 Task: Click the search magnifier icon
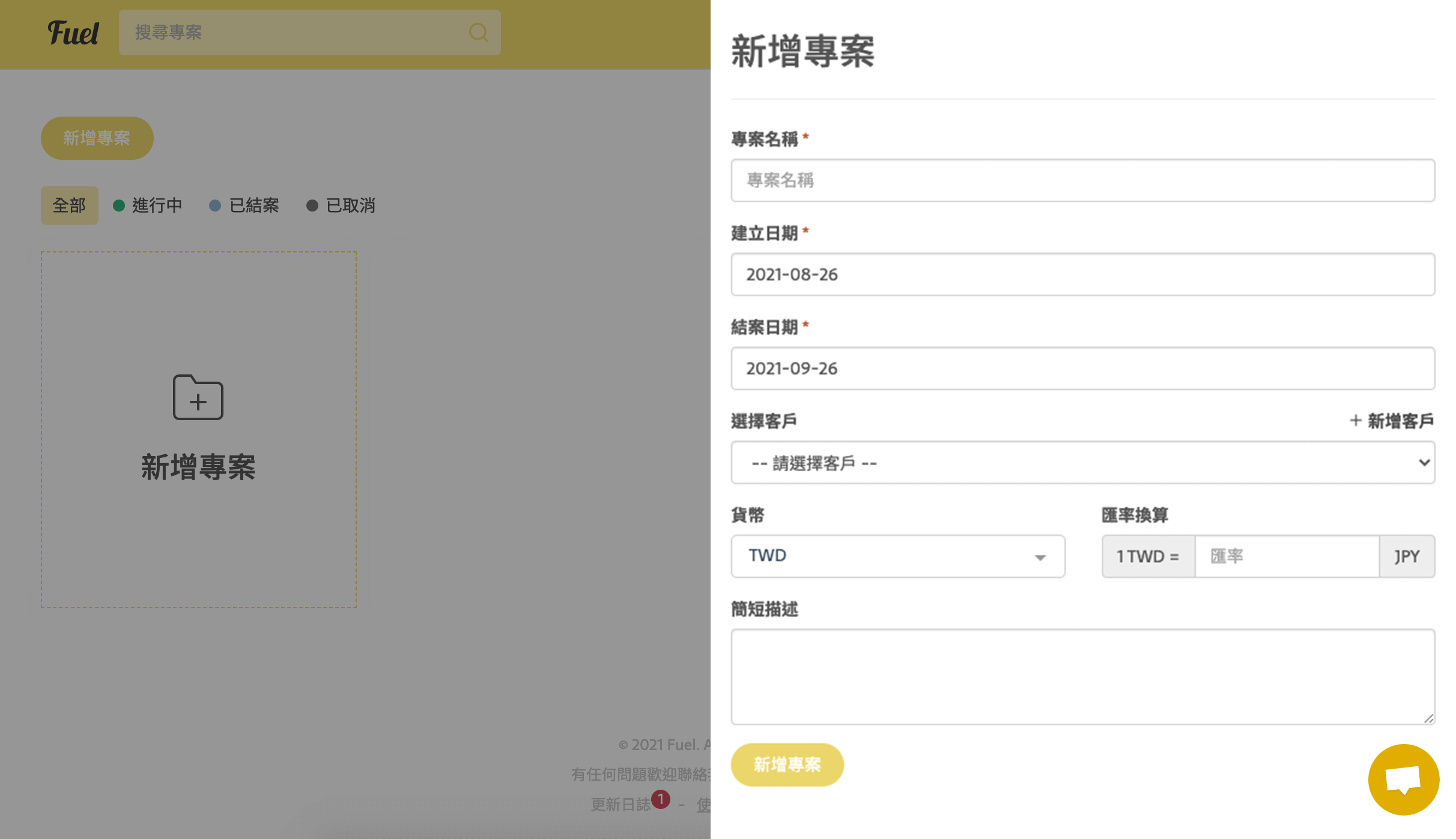(478, 32)
